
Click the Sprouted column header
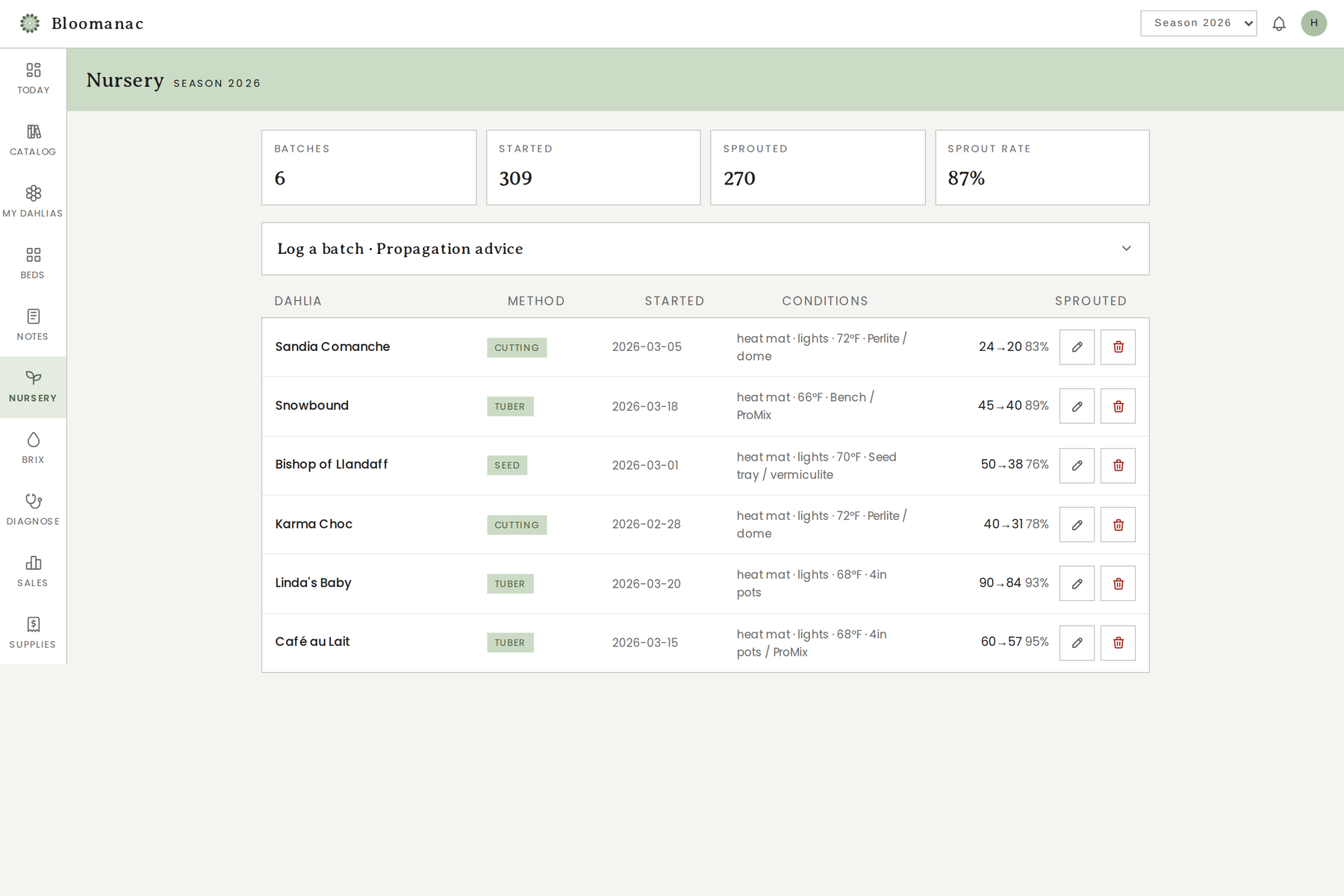point(1091,301)
